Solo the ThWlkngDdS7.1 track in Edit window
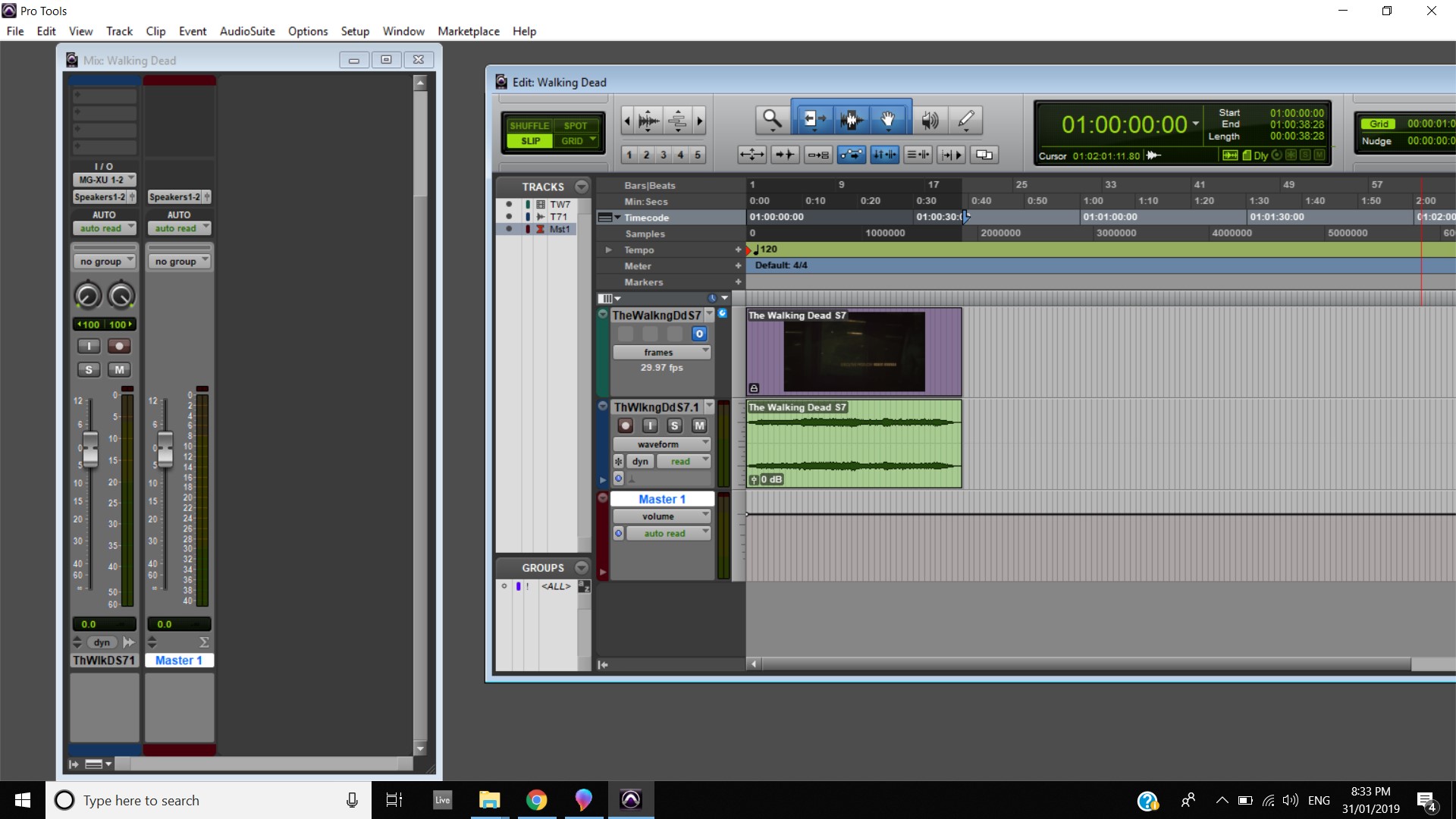Image resolution: width=1456 pixels, height=819 pixels. tap(674, 426)
